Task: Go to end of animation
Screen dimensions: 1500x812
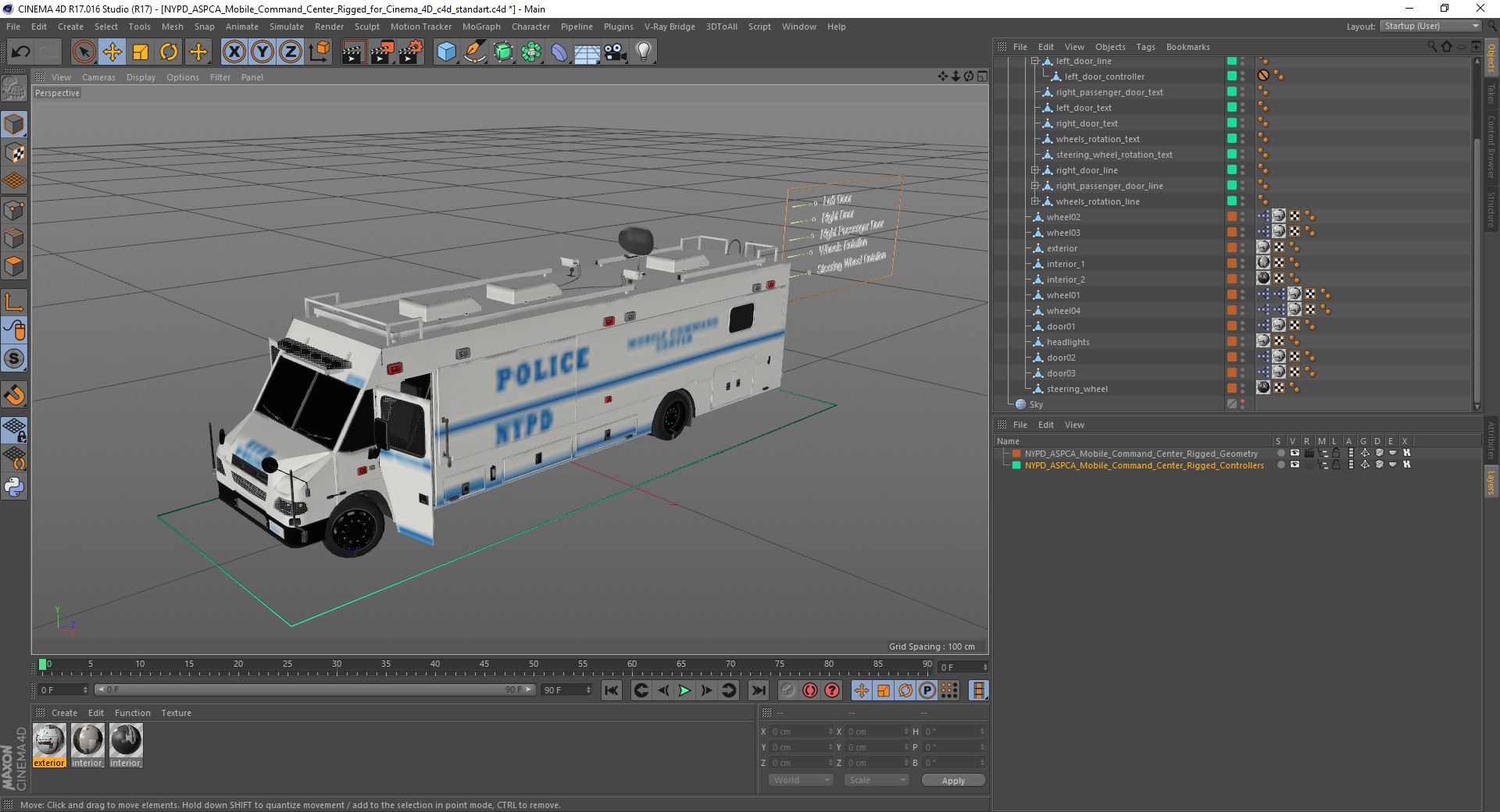Action: click(758, 690)
